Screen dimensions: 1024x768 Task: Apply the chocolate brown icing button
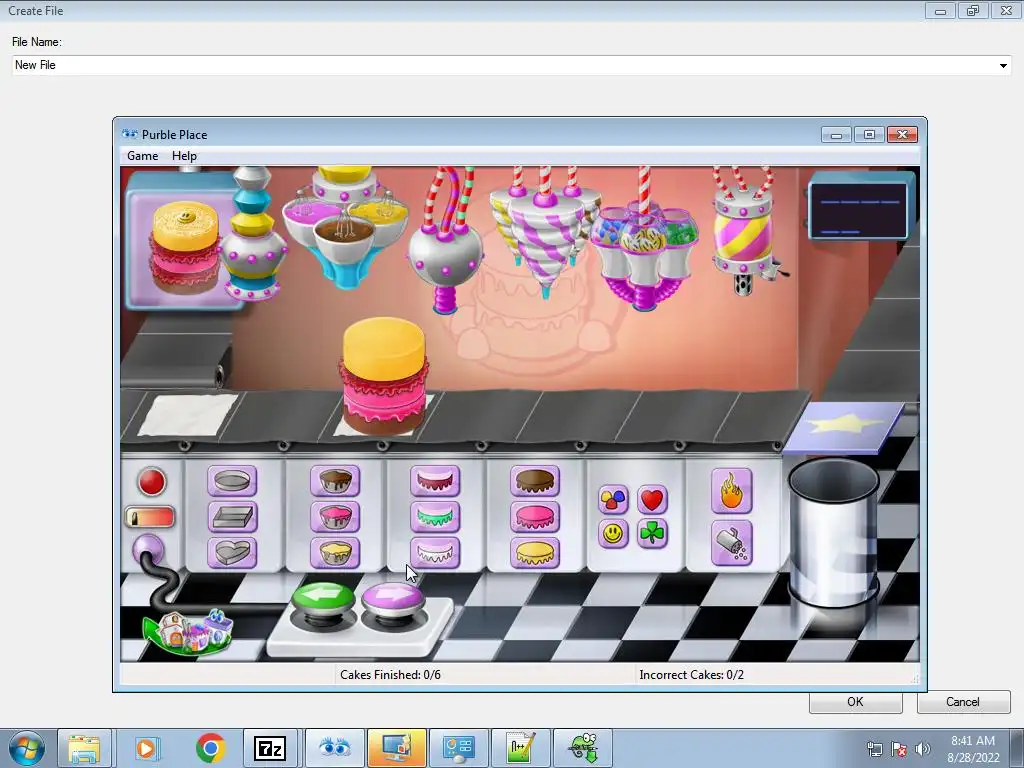click(x=535, y=481)
